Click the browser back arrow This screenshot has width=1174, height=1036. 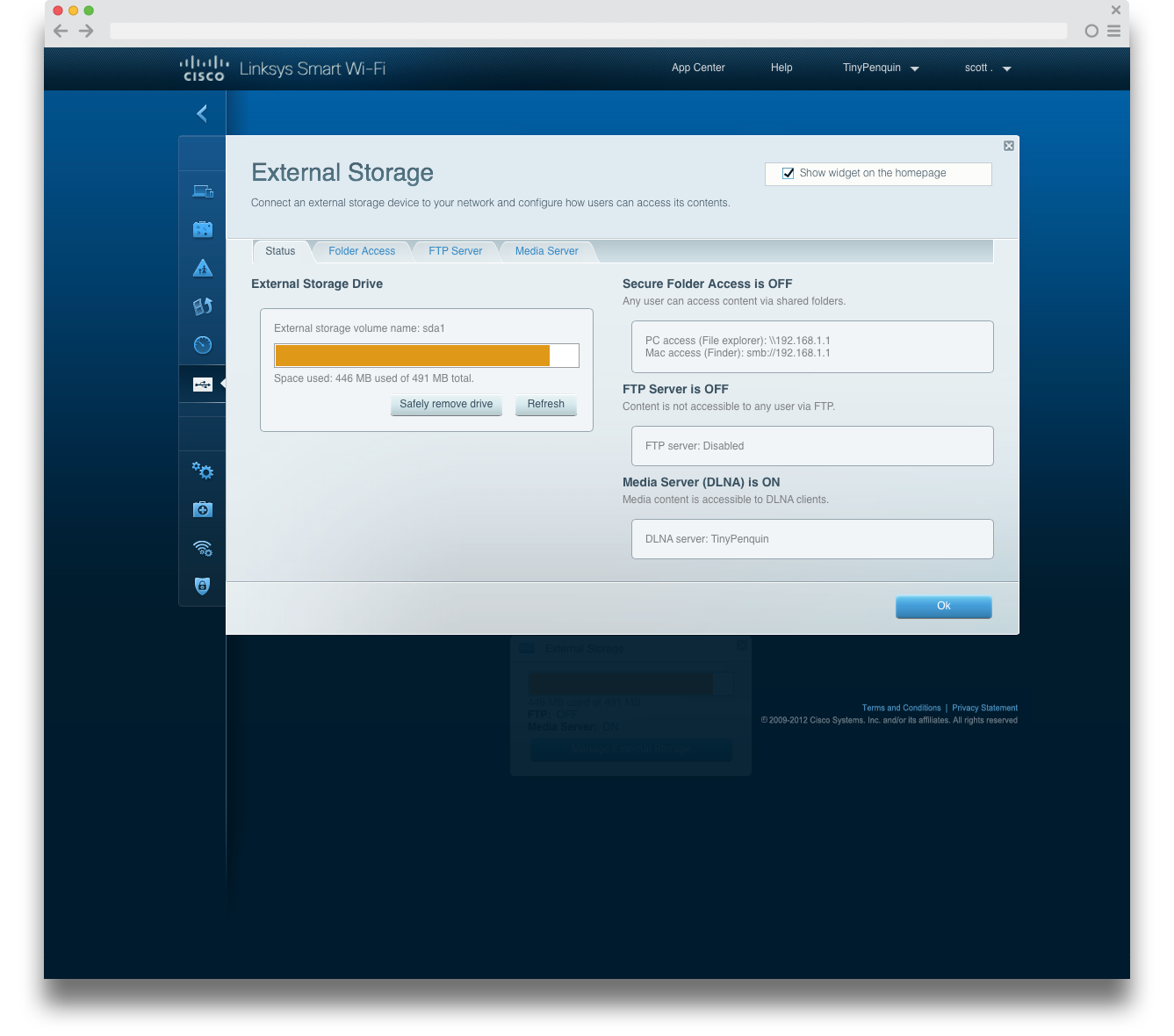(61, 31)
